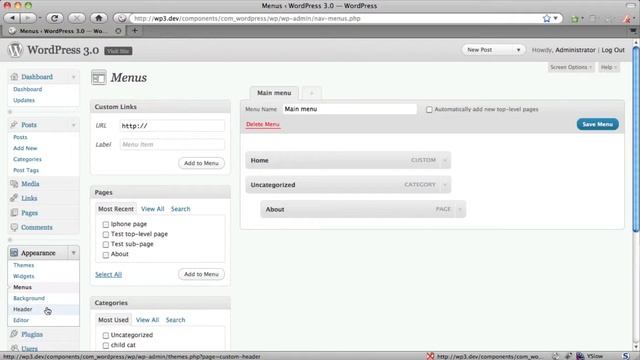The height and width of the screenshot is (360, 640).
Task: Select View All tab in Categories
Action: click(x=147, y=320)
